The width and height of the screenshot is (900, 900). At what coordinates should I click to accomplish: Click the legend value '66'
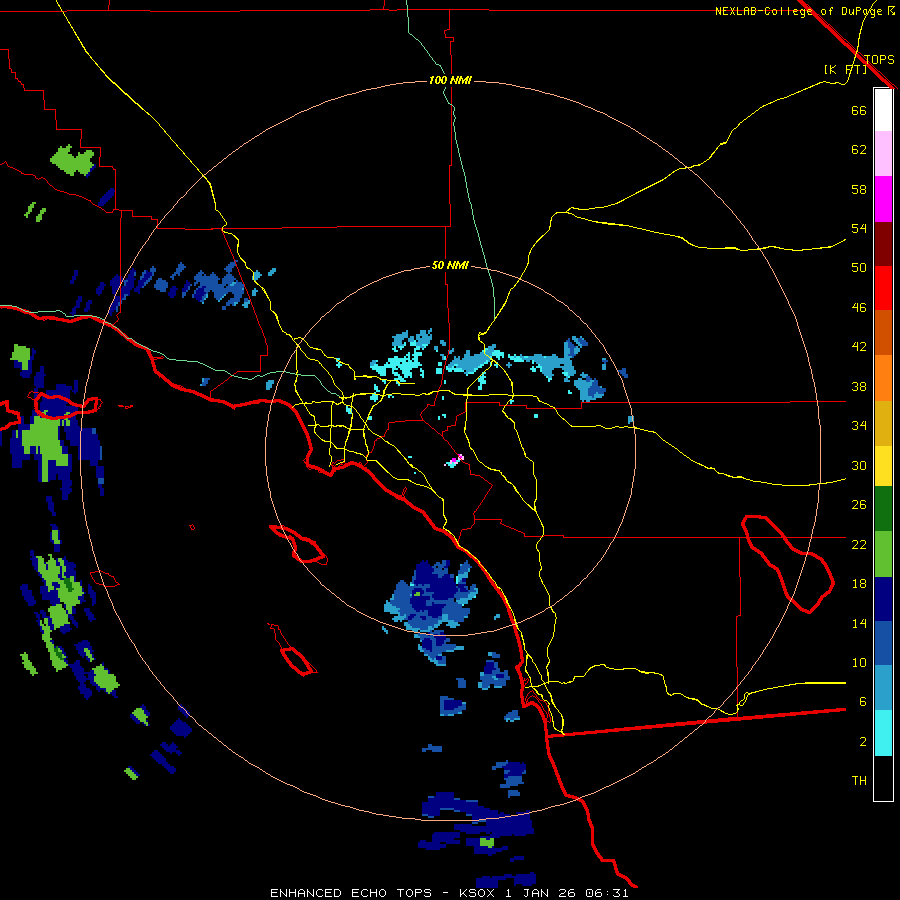click(x=859, y=110)
